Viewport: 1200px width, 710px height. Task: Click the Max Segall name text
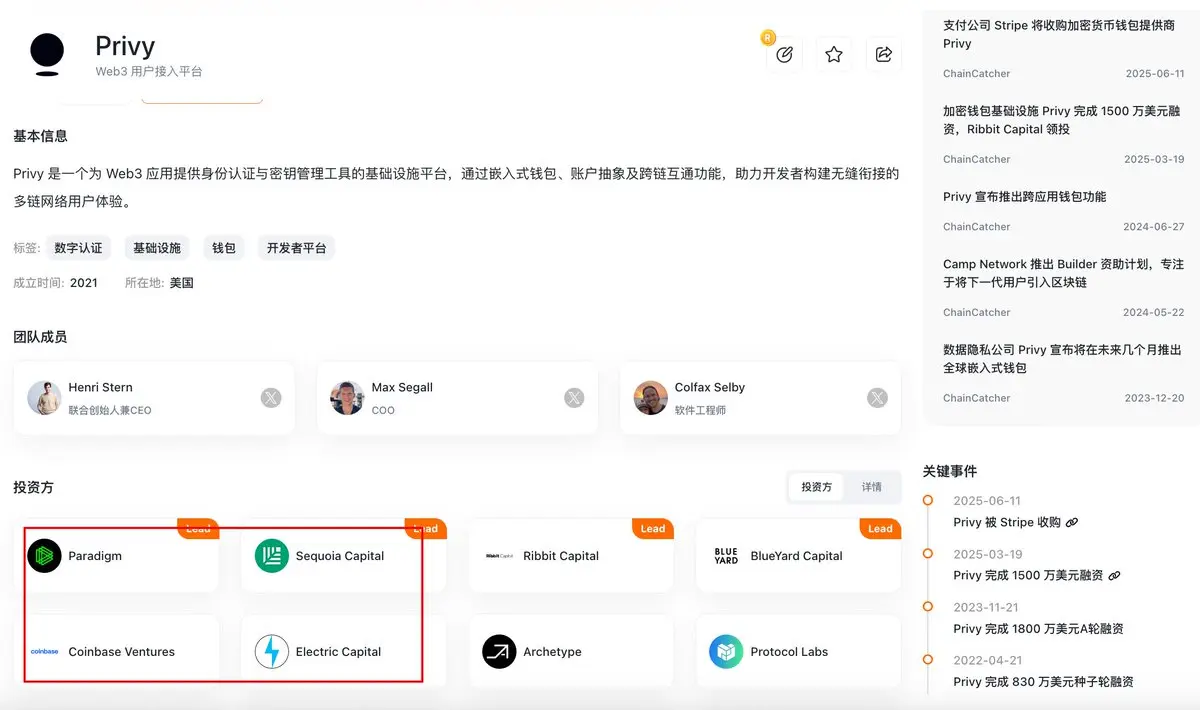(402, 387)
